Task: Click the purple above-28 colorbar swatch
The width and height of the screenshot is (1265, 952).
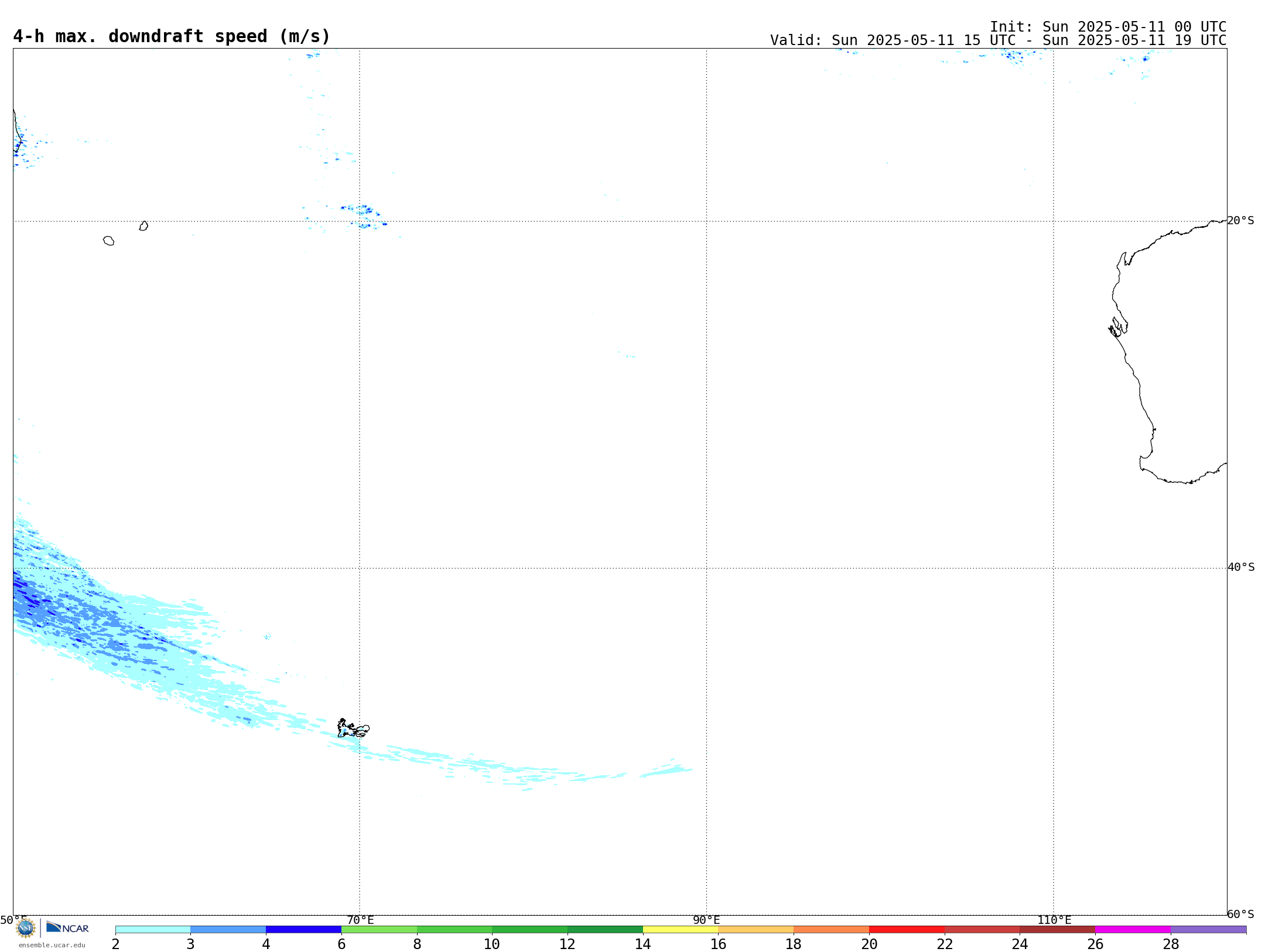Action: [1209, 930]
